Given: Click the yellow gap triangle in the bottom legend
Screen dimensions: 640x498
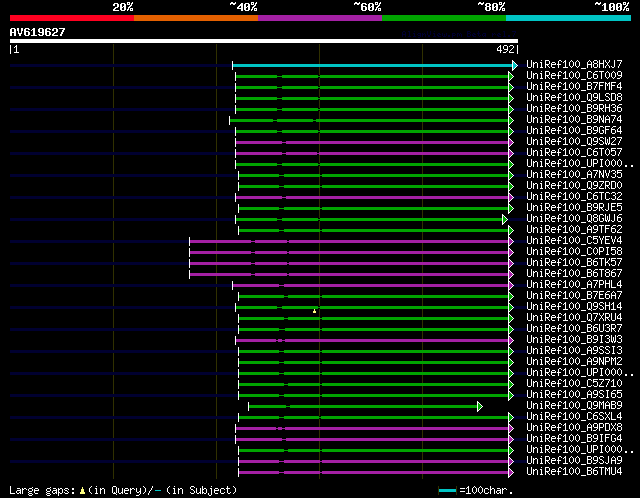Looking at the screenshot, I should coord(82,490).
